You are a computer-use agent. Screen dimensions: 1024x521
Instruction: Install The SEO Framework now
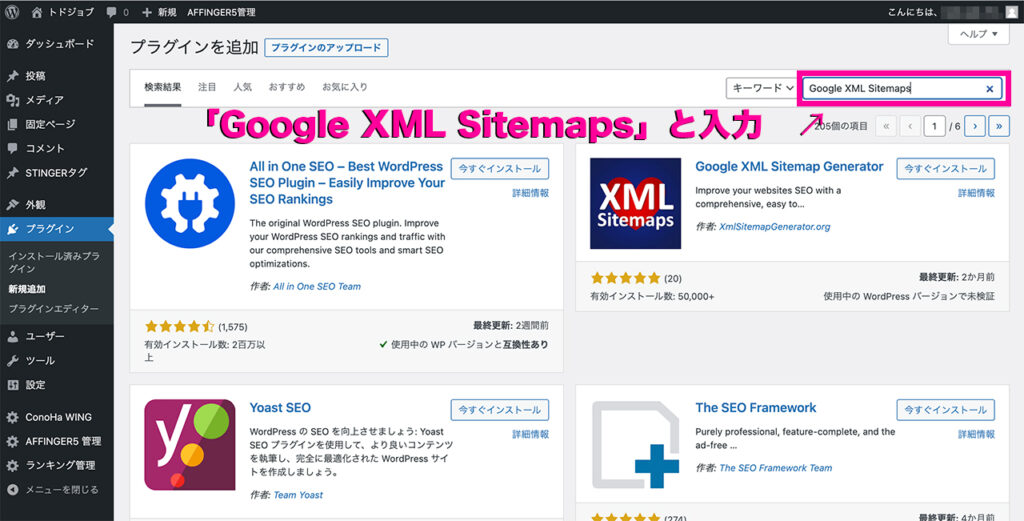(x=946, y=410)
